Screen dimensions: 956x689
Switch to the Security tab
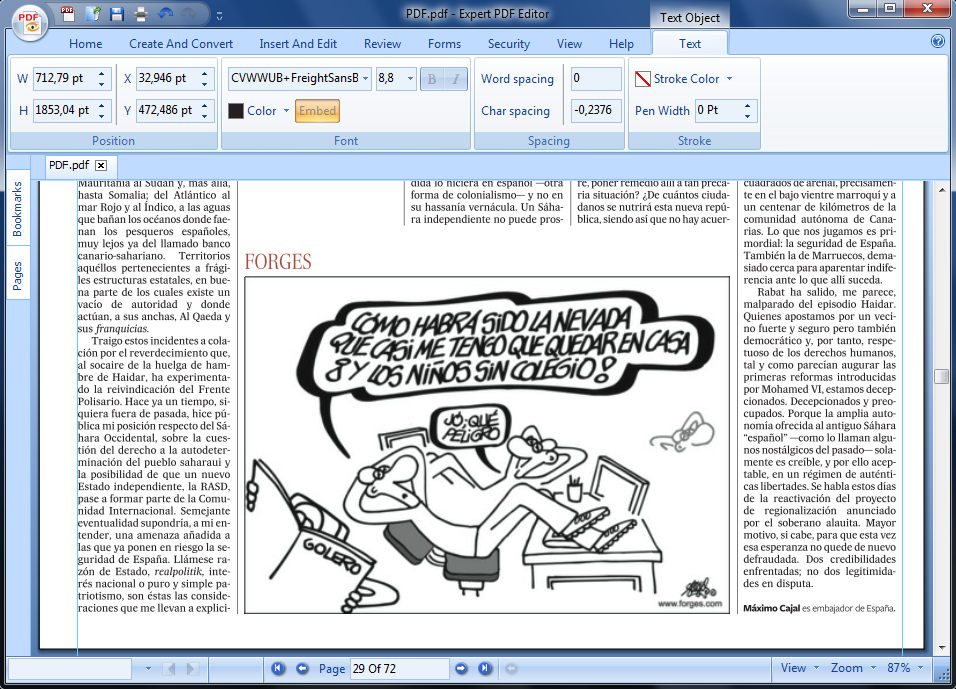[508, 44]
